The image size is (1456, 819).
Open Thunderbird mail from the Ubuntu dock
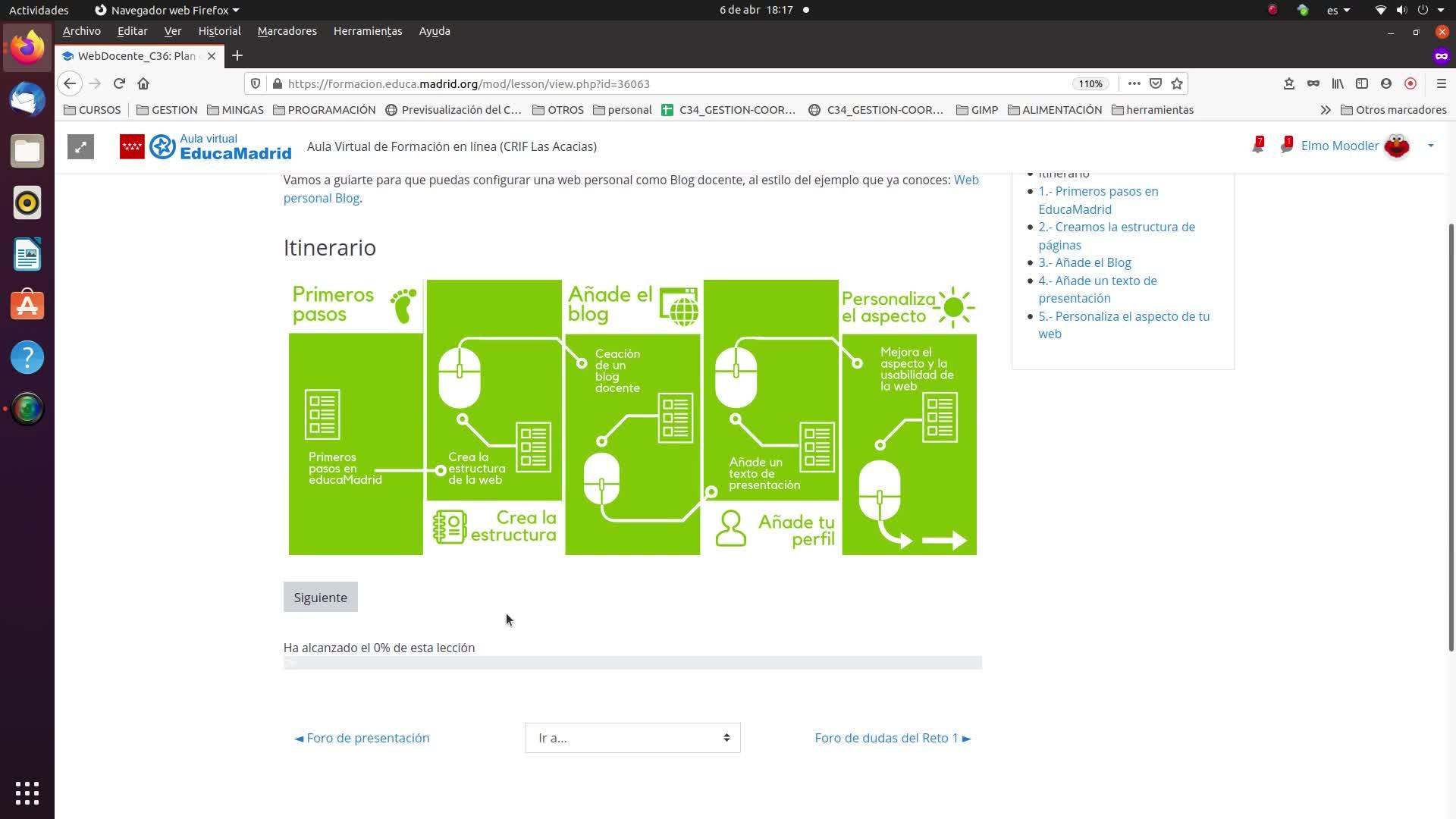[27, 99]
